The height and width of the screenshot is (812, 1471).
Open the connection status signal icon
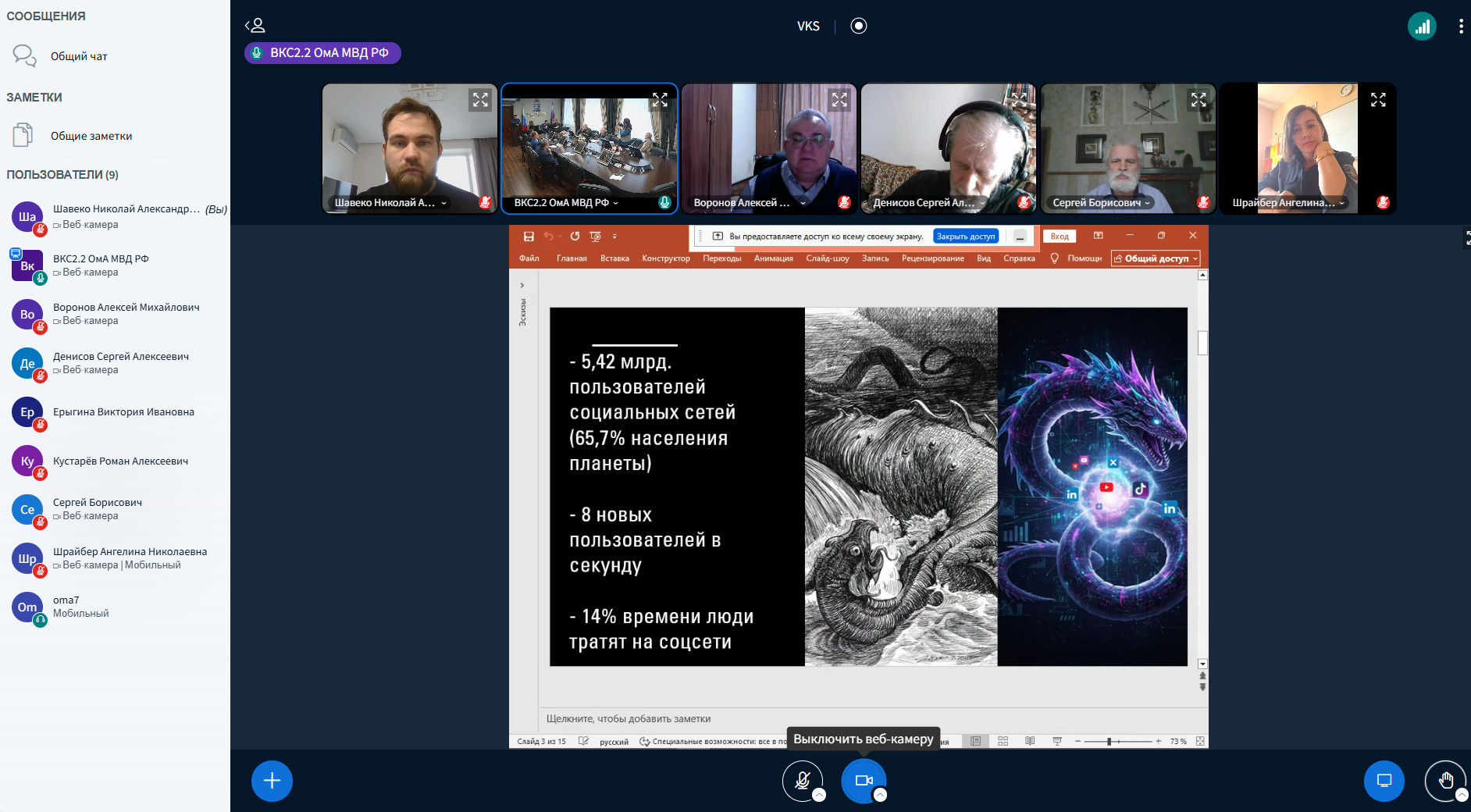click(x=1422, y=27)
